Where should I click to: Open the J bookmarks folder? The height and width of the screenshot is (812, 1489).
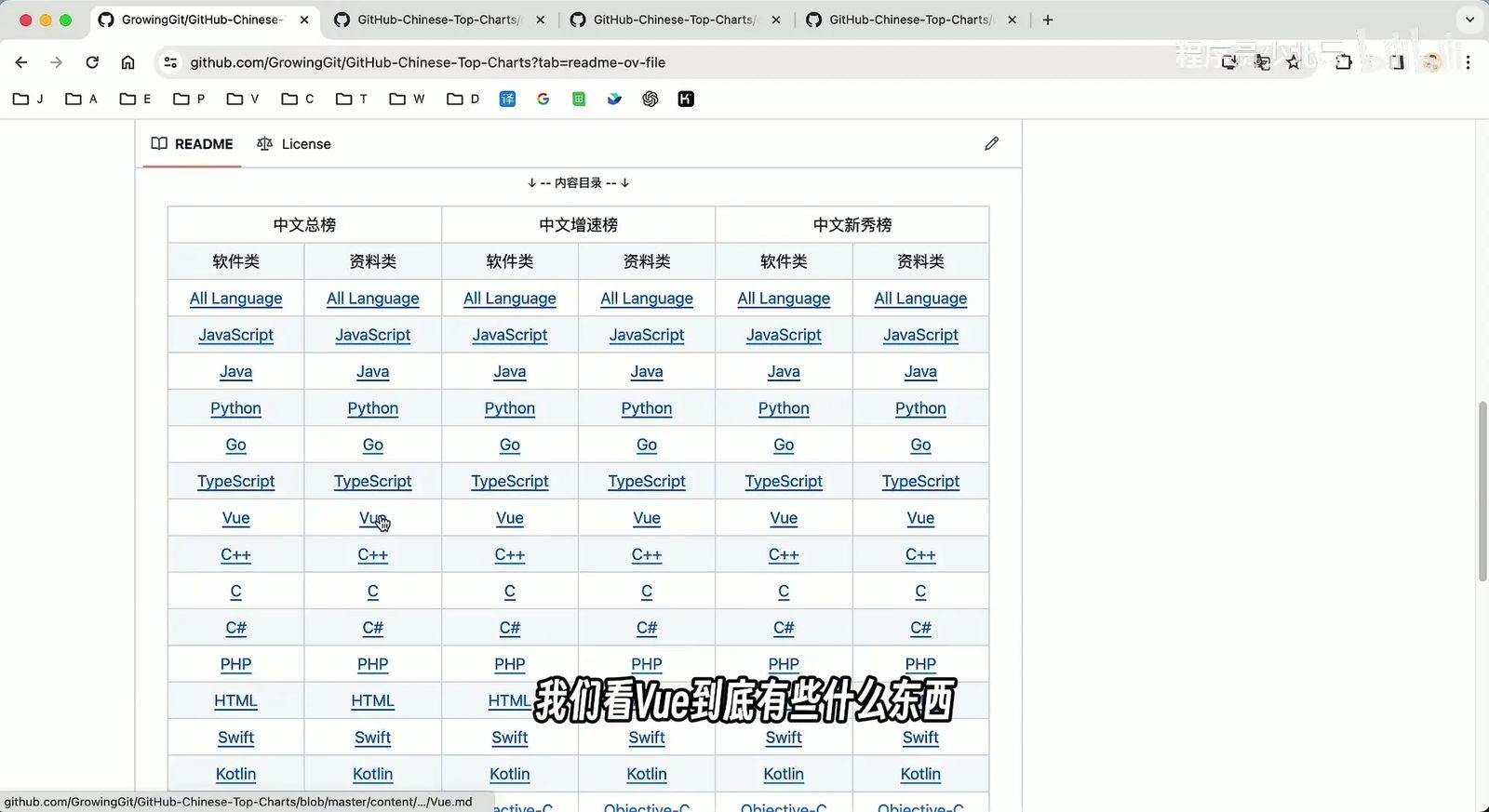tap(28, 99)
